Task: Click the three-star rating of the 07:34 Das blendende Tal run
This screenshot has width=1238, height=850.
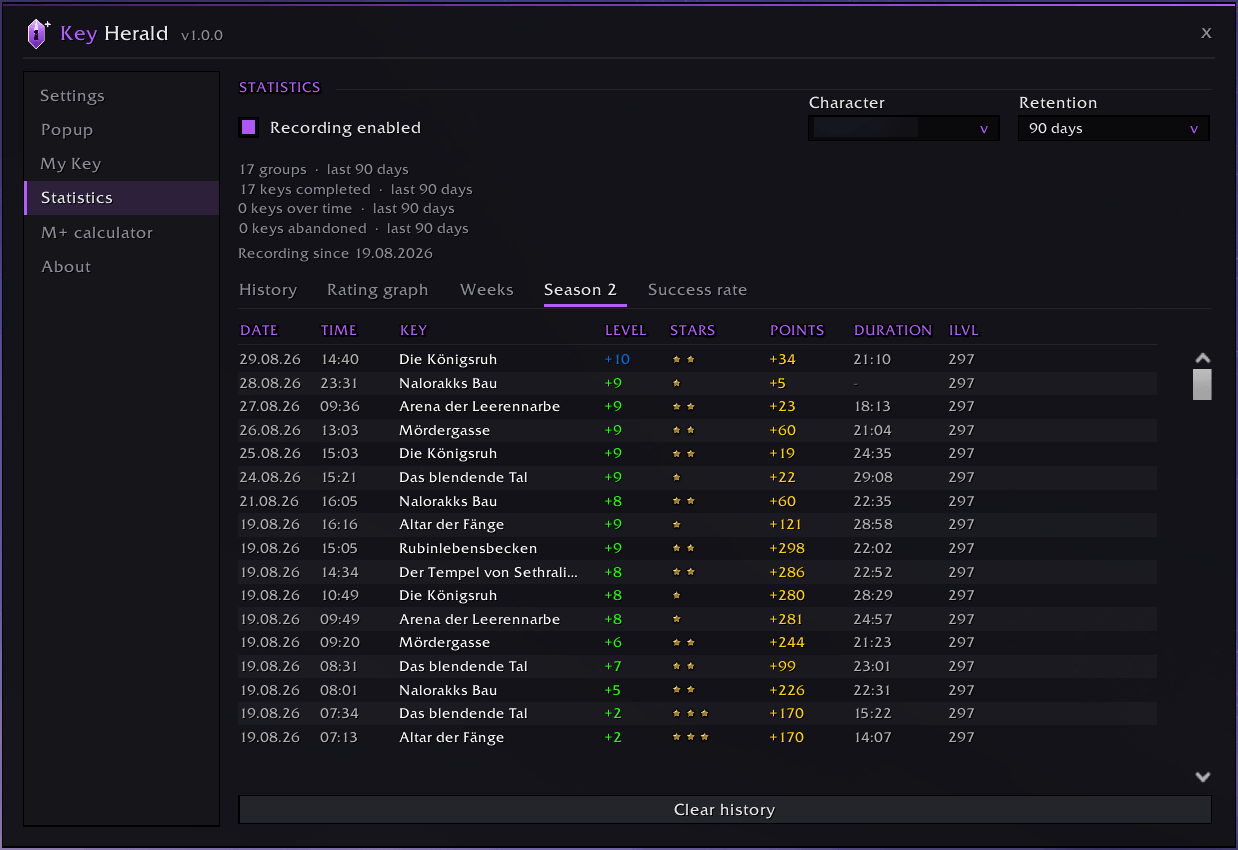Action: click(690, 714)
